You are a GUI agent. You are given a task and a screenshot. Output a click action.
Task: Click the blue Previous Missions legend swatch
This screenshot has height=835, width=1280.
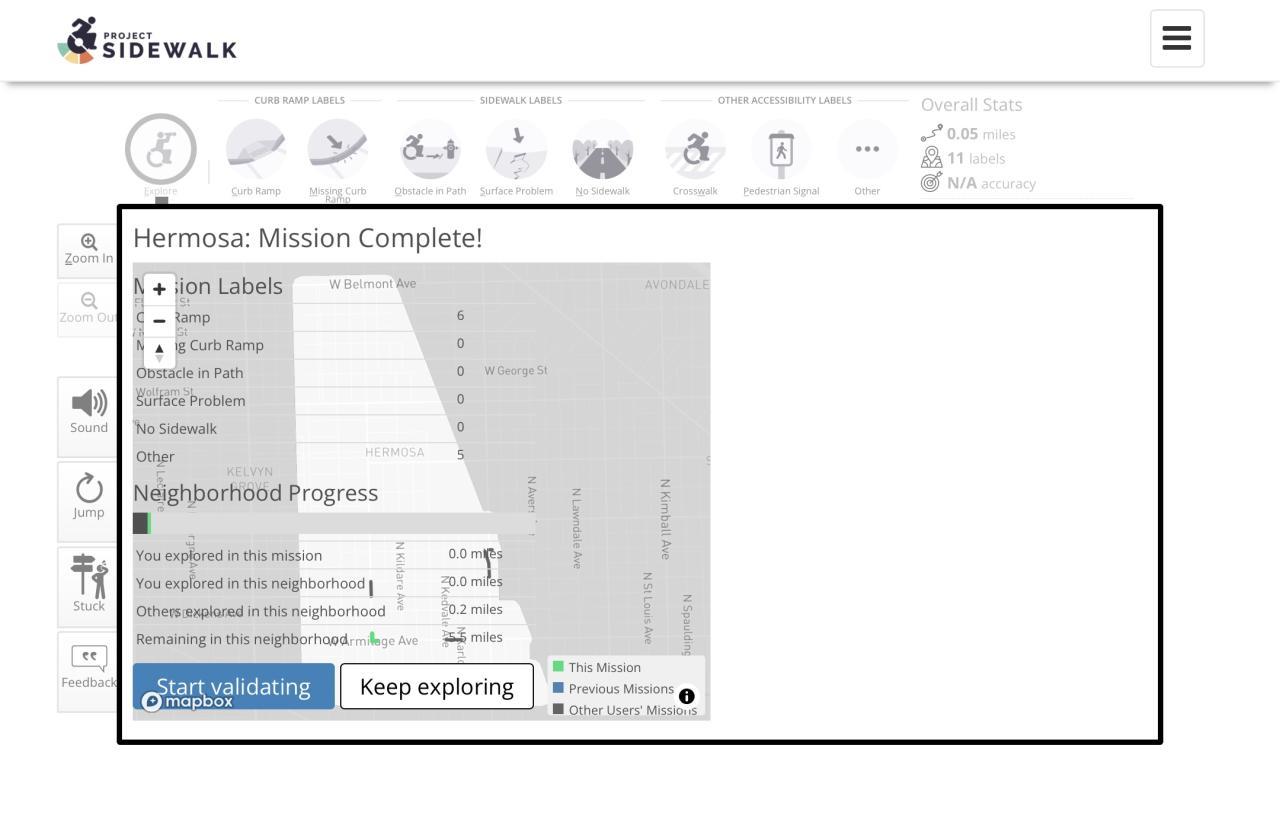pyautogui.click(x=559, y=688)
